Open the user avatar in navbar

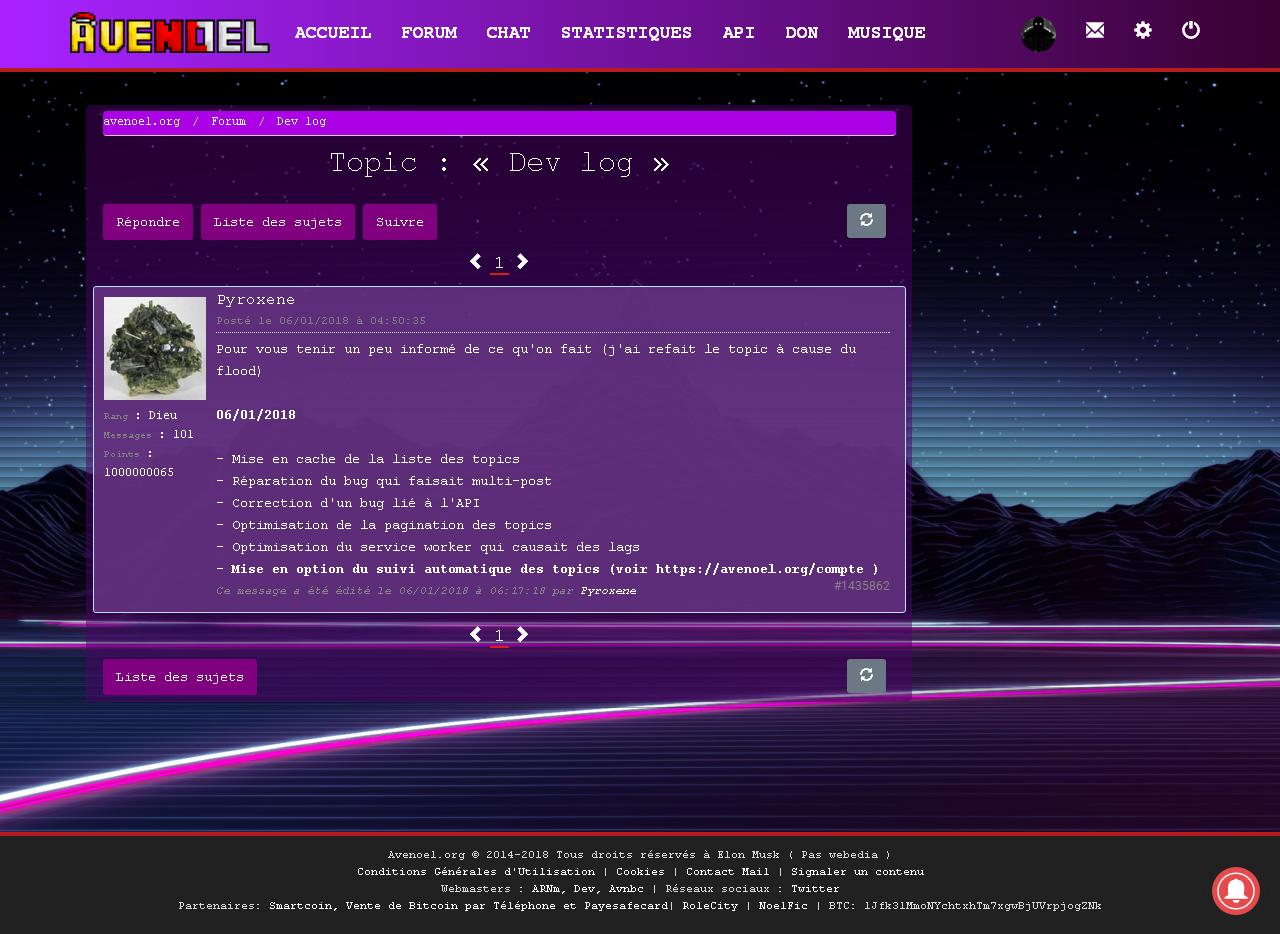pos(1038,34)
